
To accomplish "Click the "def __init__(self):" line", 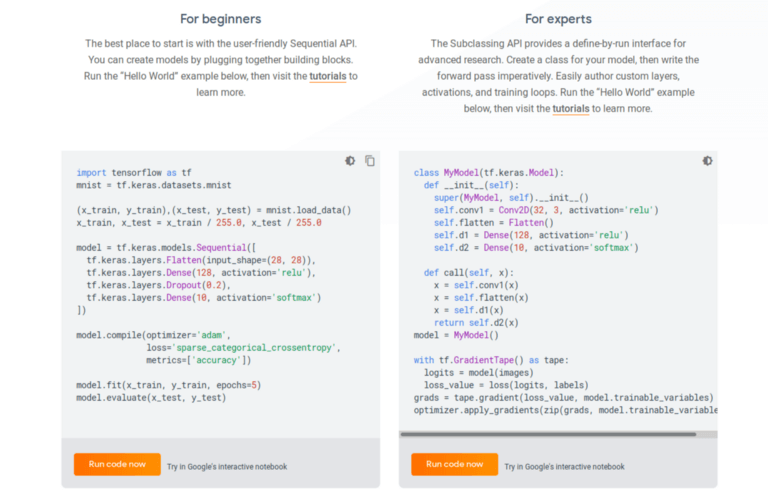I will [471, 186].
